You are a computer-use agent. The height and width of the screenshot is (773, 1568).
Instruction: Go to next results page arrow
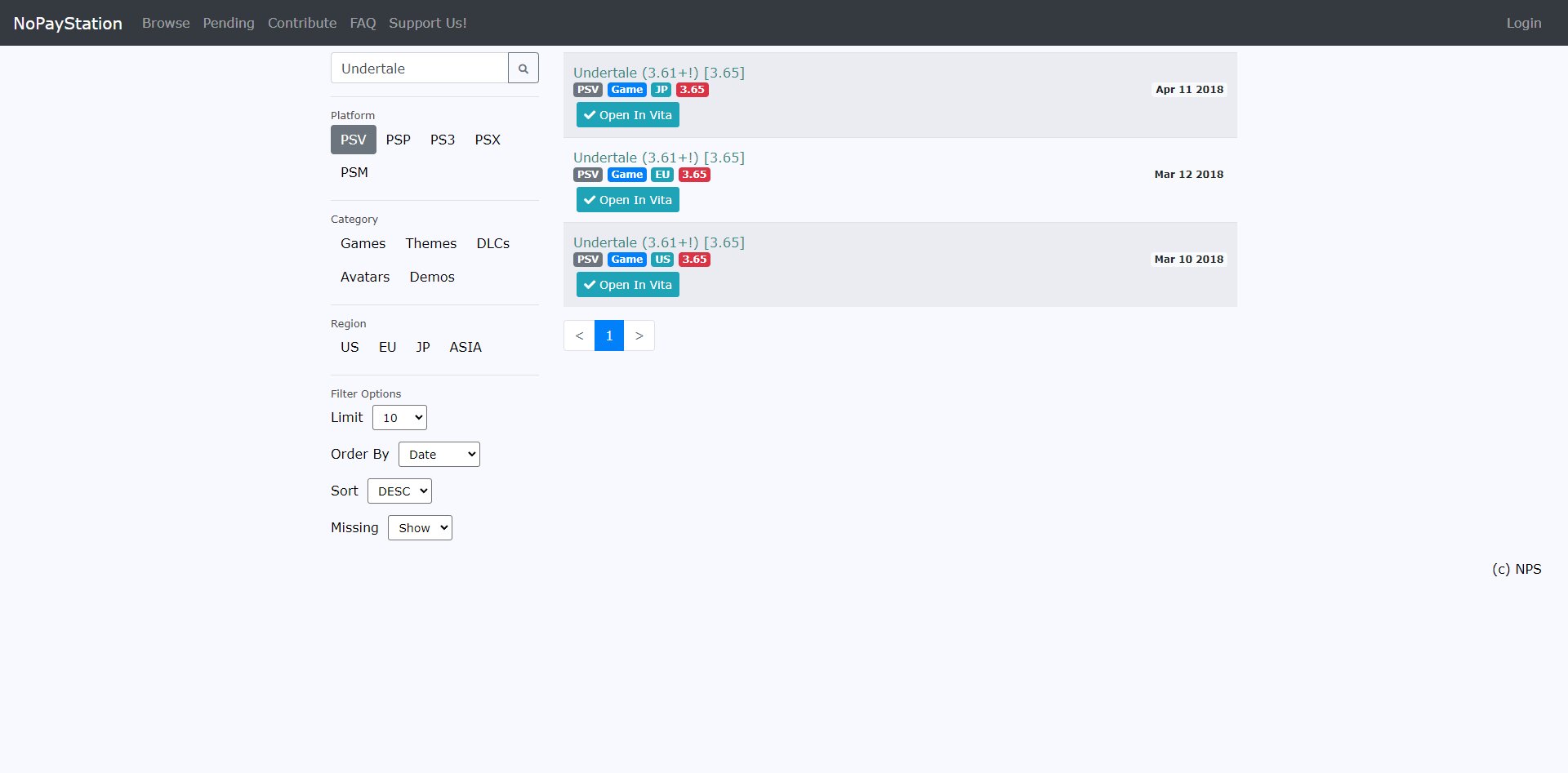(639, 335)
